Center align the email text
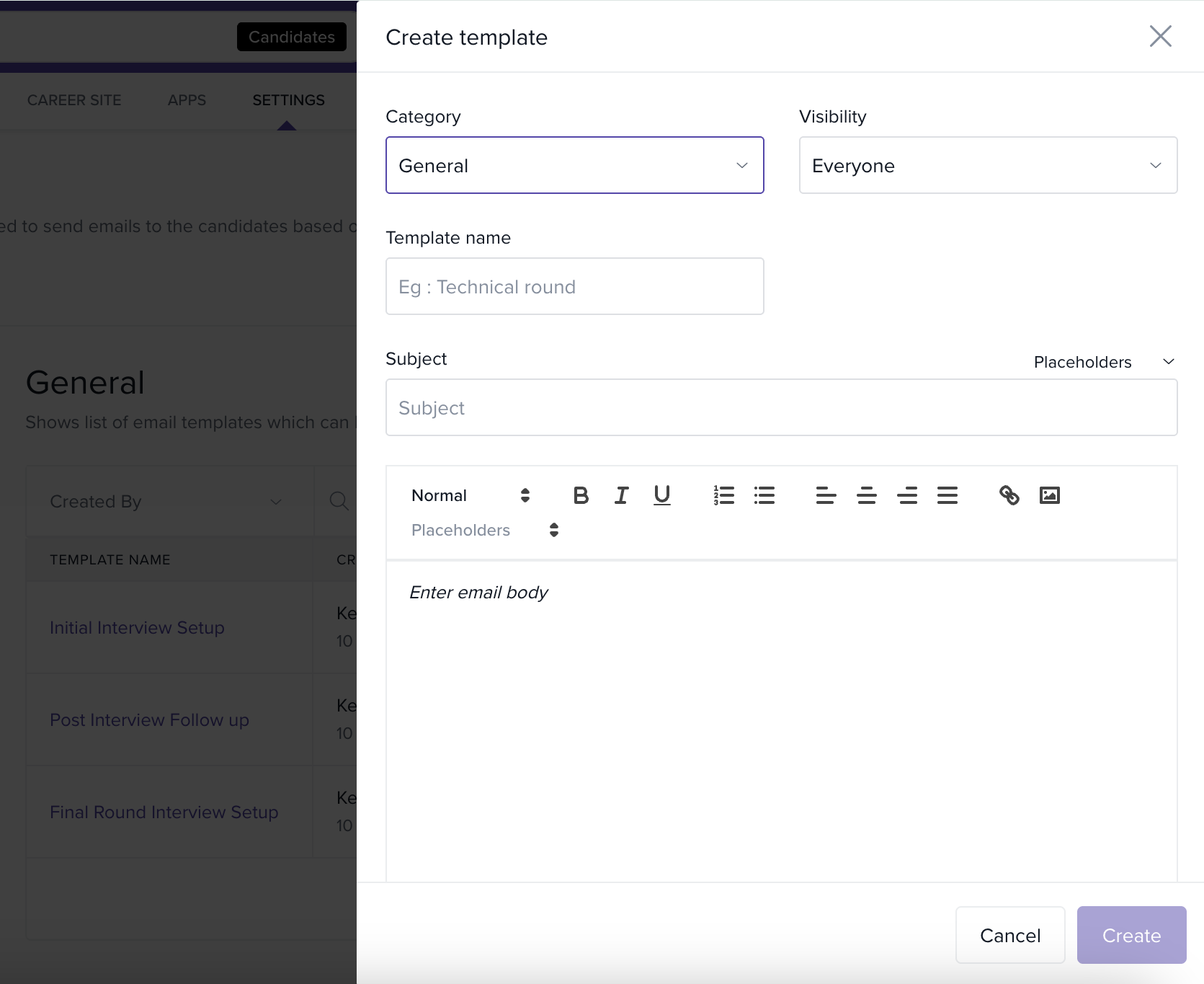This screenshot has width=1204, height=984. (866, 495)
